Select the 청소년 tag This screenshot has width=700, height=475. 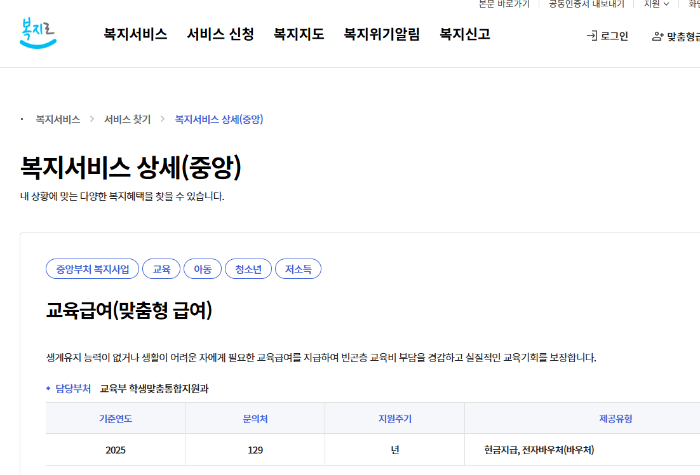click(248, 269)
